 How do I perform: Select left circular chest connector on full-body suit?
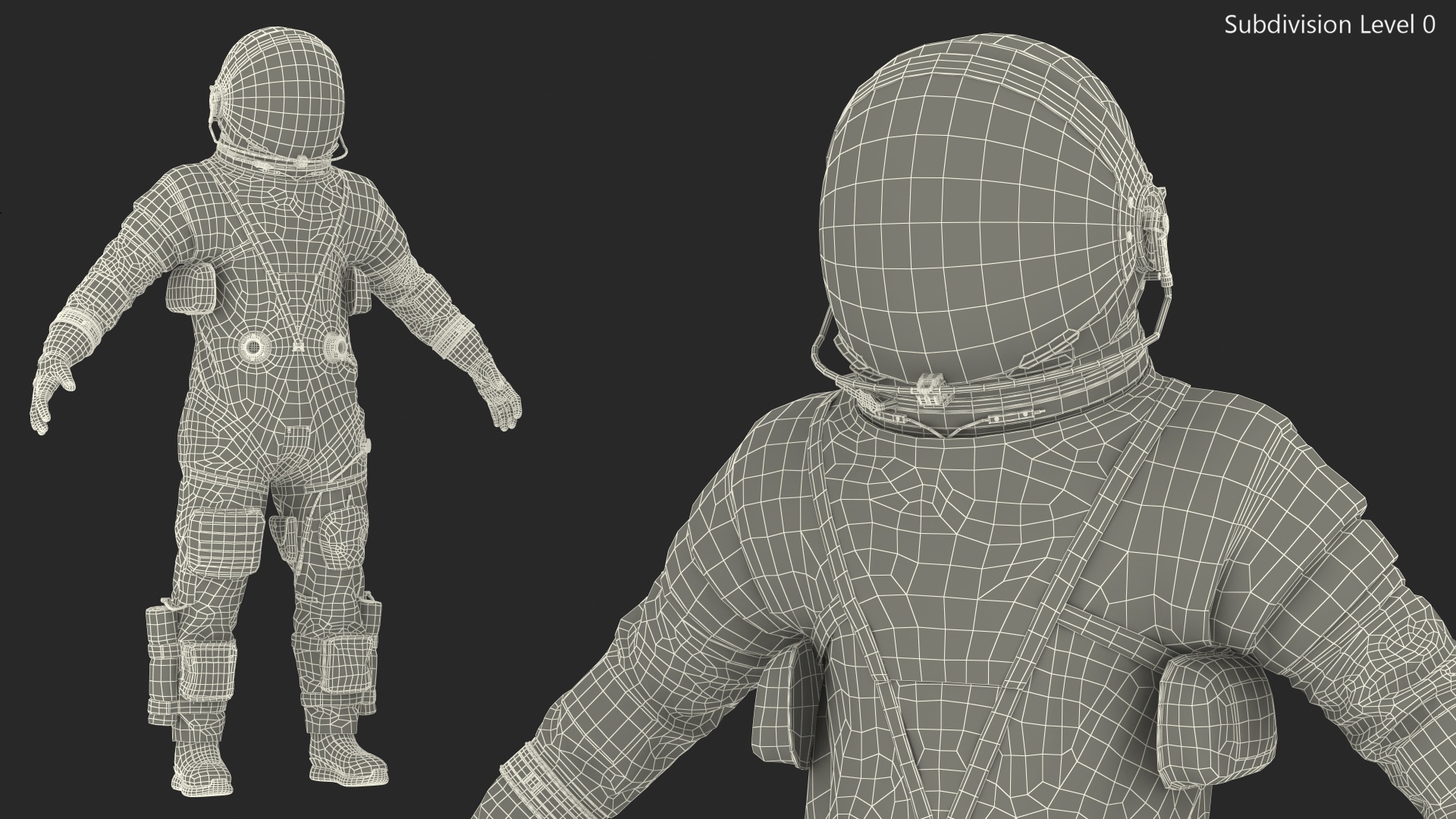coord(253,347)
